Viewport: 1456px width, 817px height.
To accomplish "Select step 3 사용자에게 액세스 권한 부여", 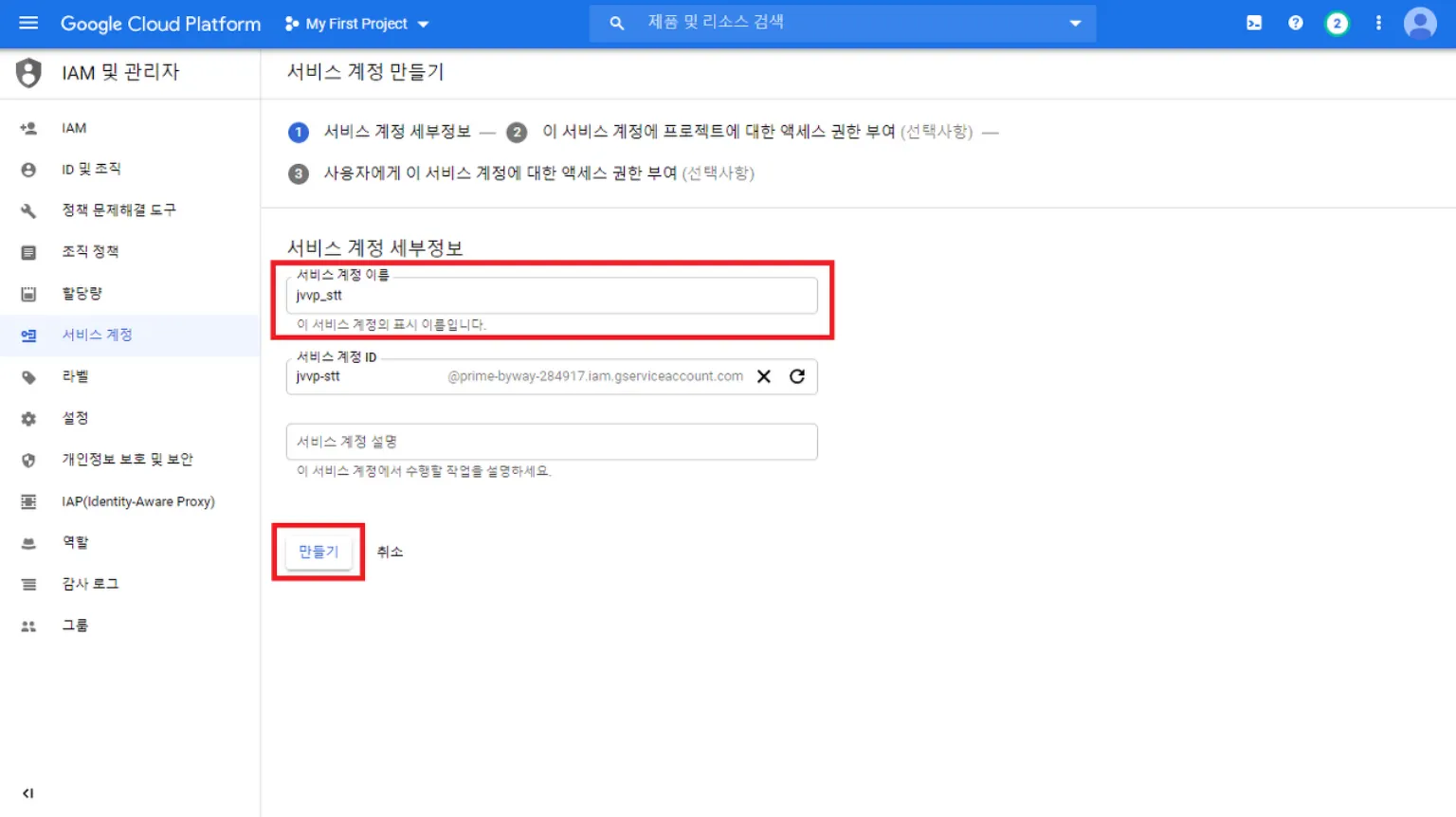I will [520, 173].
